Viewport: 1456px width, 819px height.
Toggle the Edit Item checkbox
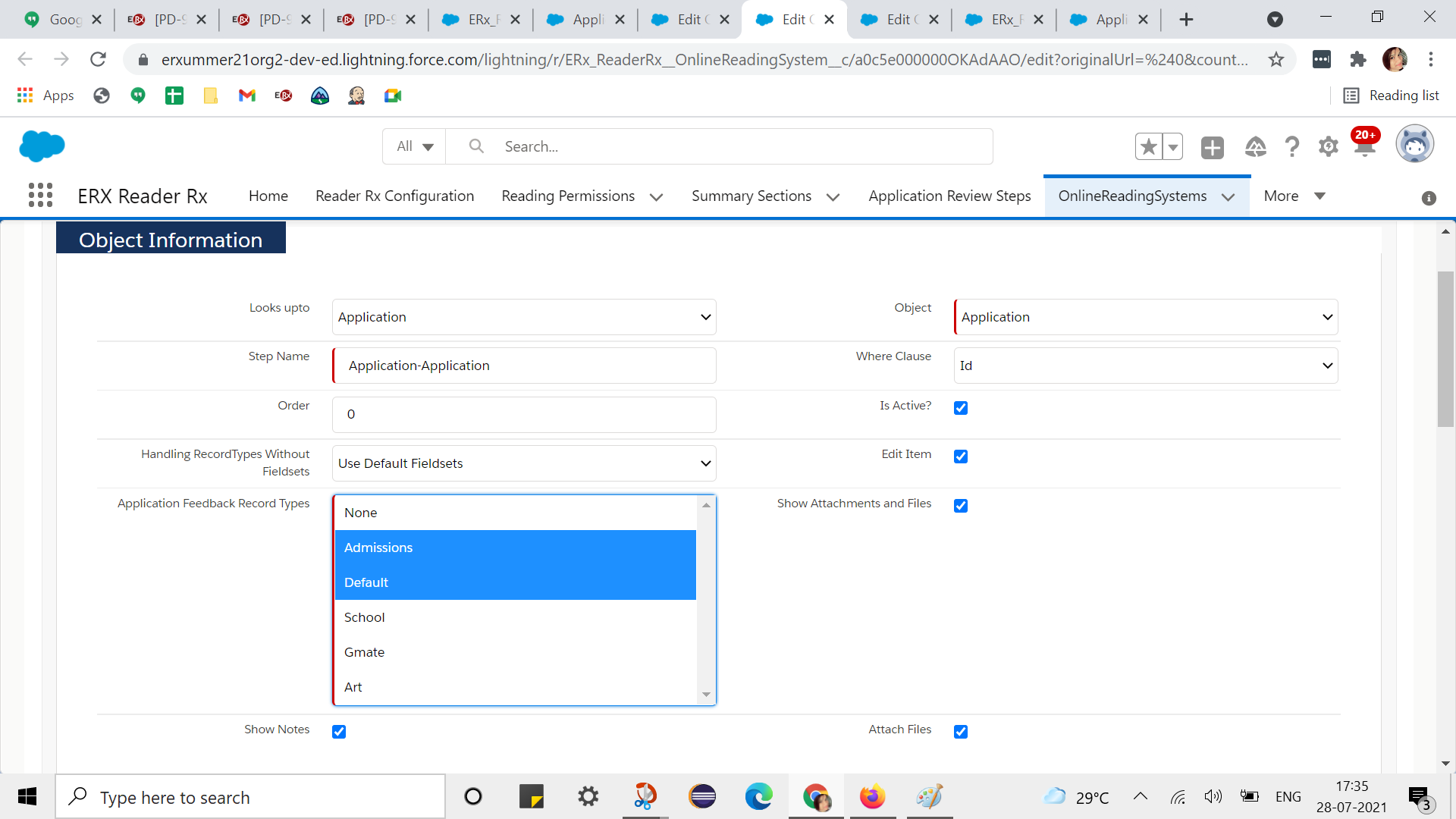click(960, 457)
